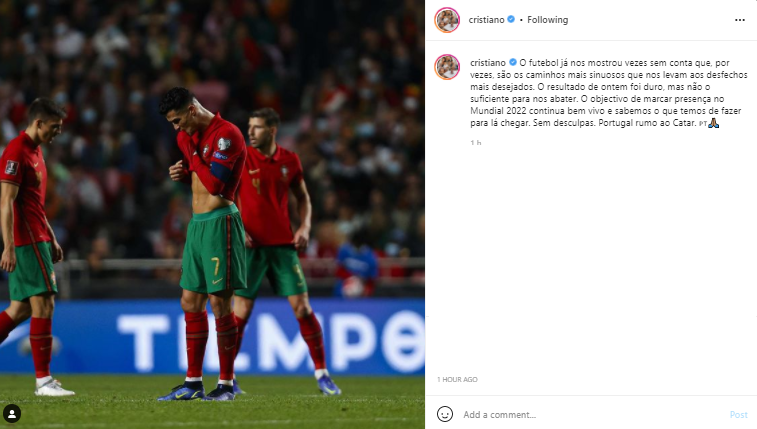Screen dimensions: 757x429
Task: Click verified badge in the caption
Action: [x=513, y=62]
